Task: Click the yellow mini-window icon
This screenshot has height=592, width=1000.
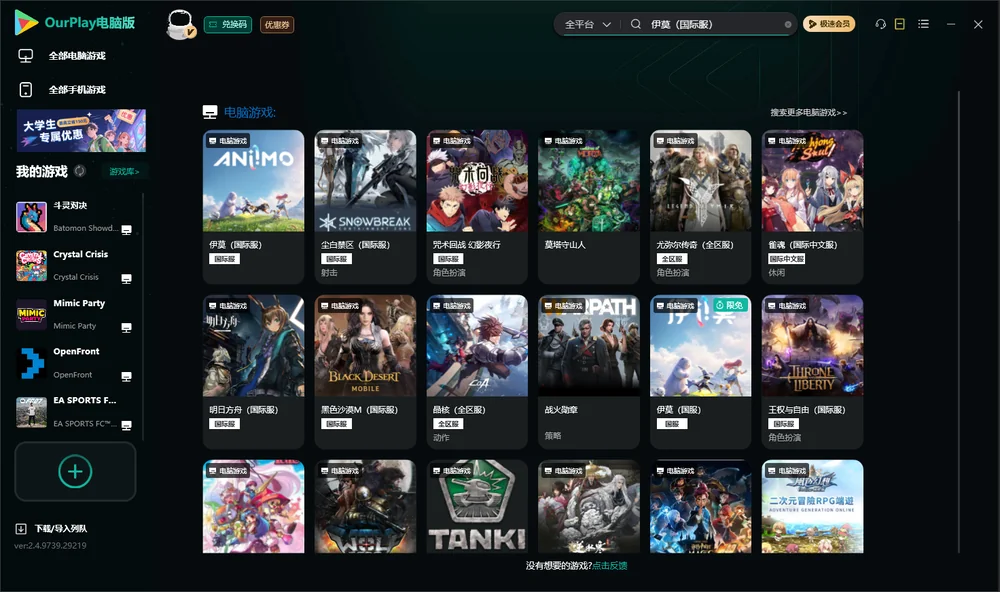Action: click(x=900, y=24)
